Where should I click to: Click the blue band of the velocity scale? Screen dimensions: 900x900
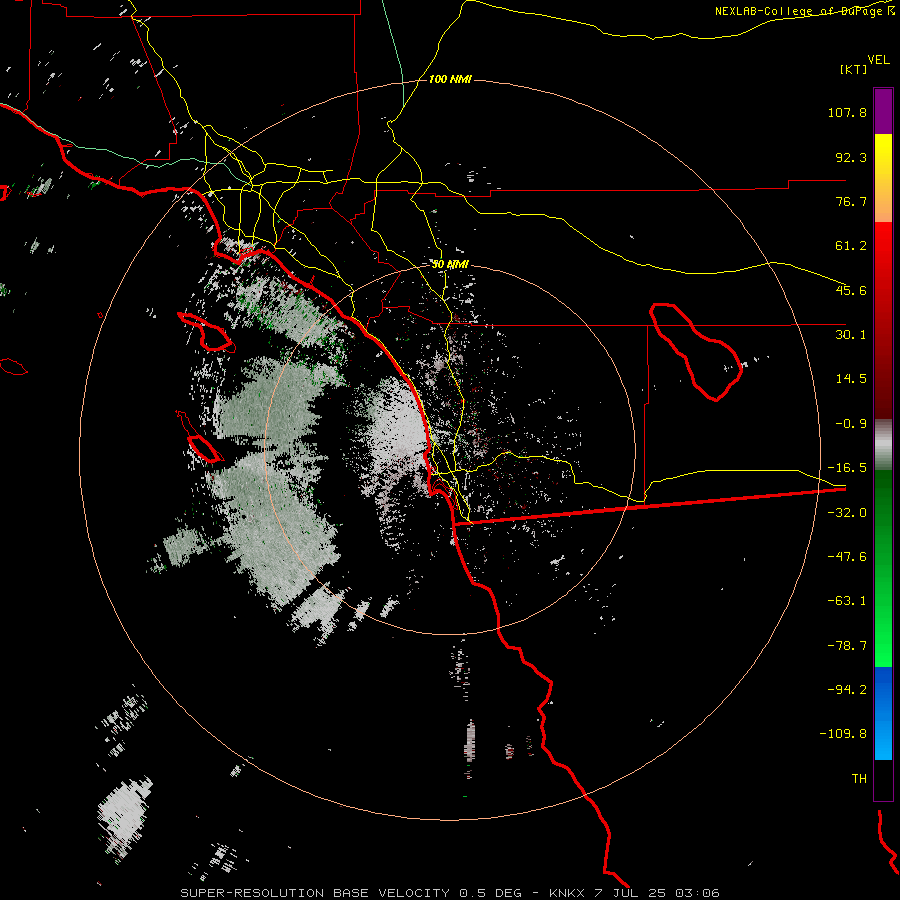coord(883,713)
